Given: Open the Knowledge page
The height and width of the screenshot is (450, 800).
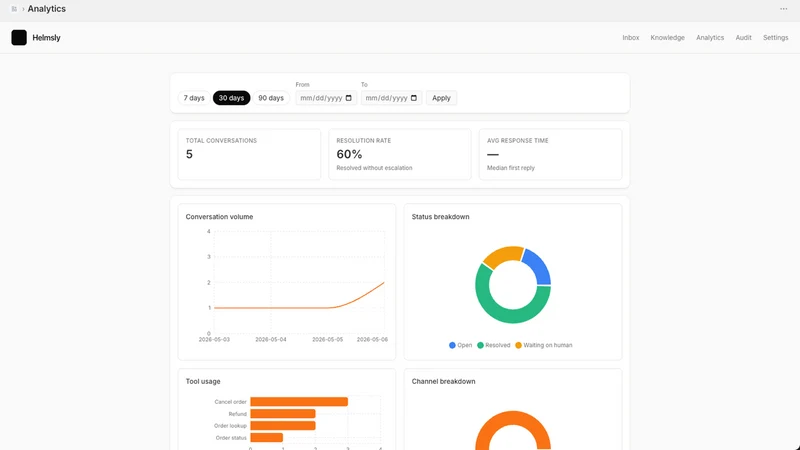Looking at the screenshot, I should click(x=667, y=38).
